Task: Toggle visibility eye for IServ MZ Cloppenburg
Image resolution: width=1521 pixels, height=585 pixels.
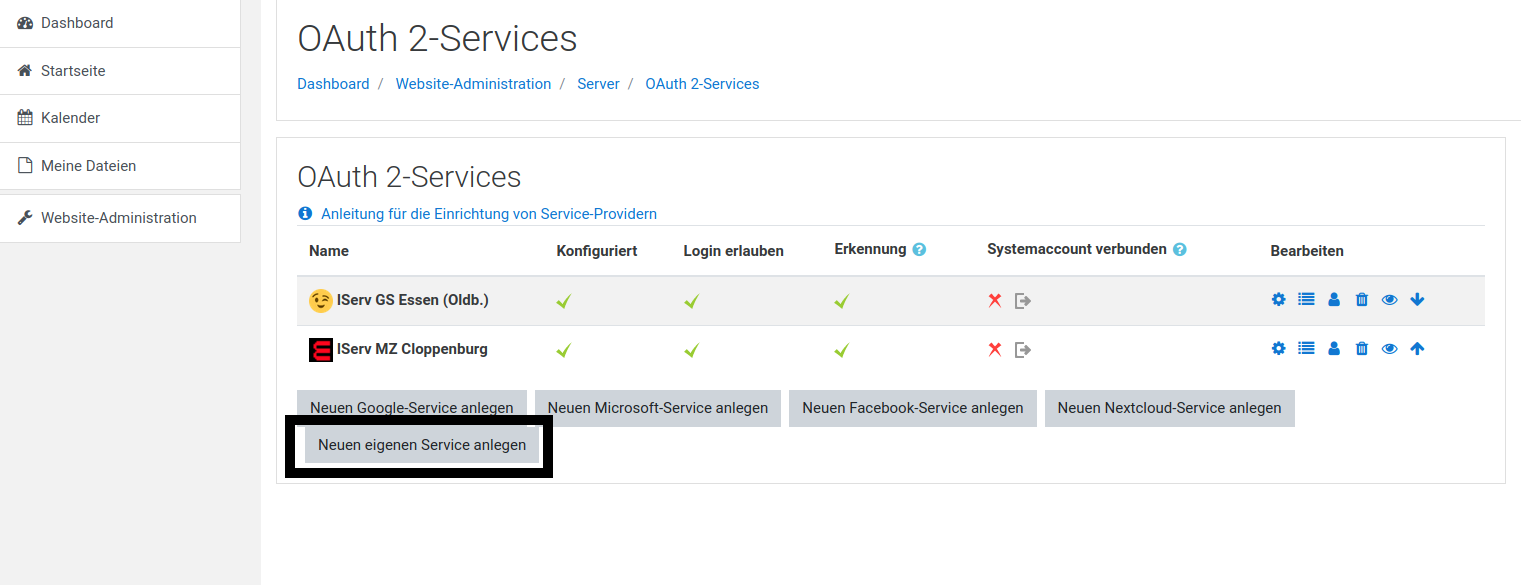Action: click(1389, 349)
